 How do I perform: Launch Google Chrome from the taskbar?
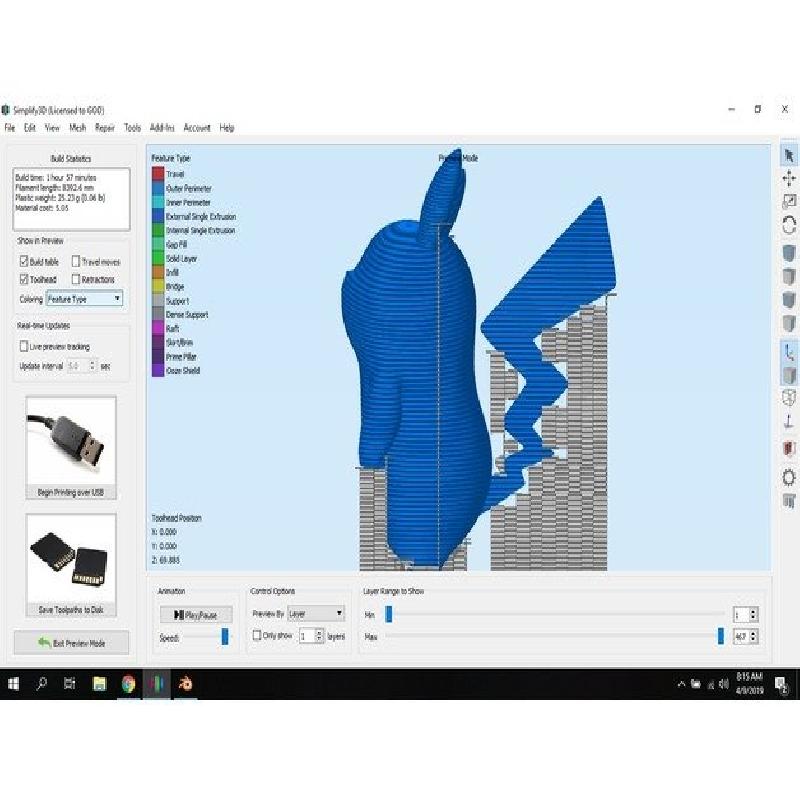128,684
